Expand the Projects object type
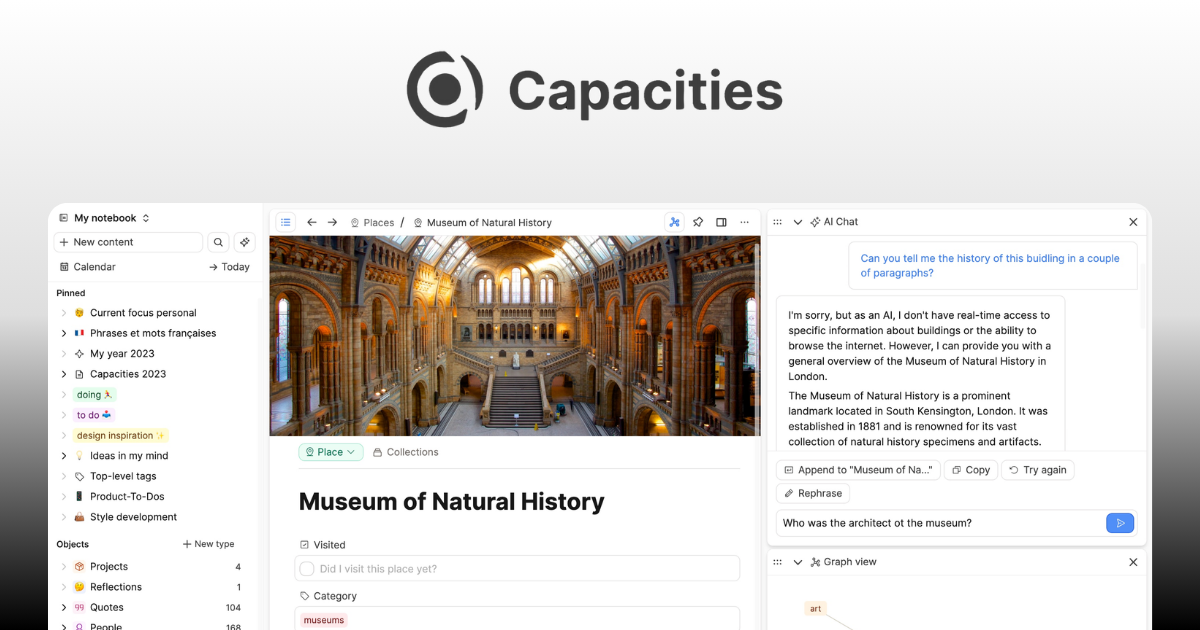The height and width of the screenshot is (630, 1200). 64,567
